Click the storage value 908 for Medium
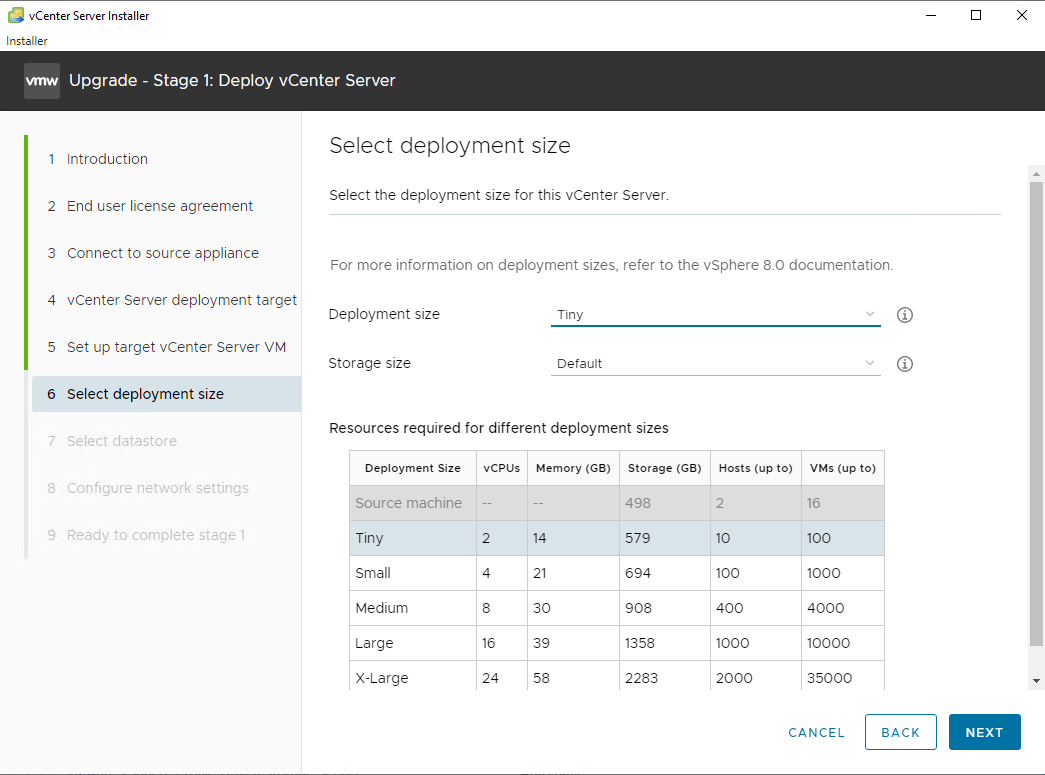The height and width of the screenshot is (775, 1045). tap(638, 608)
